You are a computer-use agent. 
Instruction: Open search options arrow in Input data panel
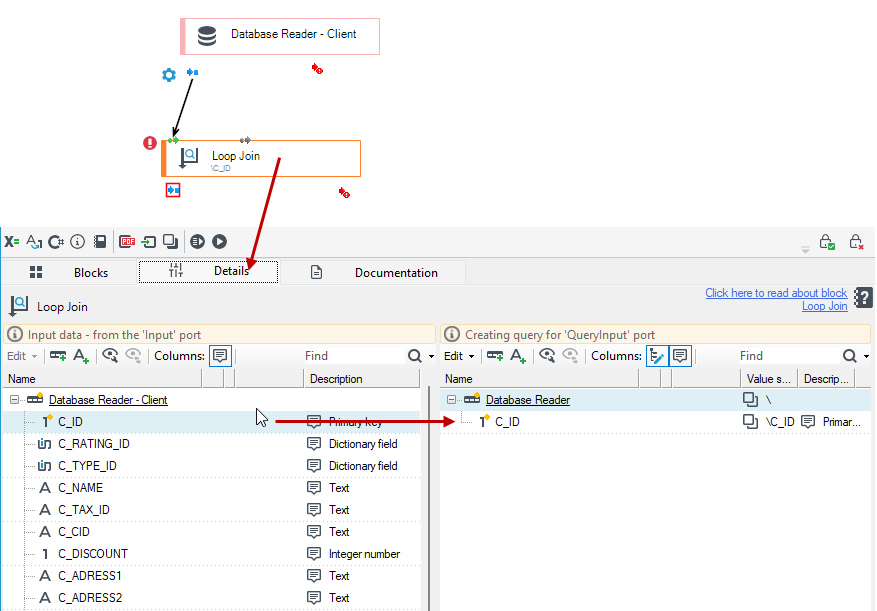tap(431, 356)
